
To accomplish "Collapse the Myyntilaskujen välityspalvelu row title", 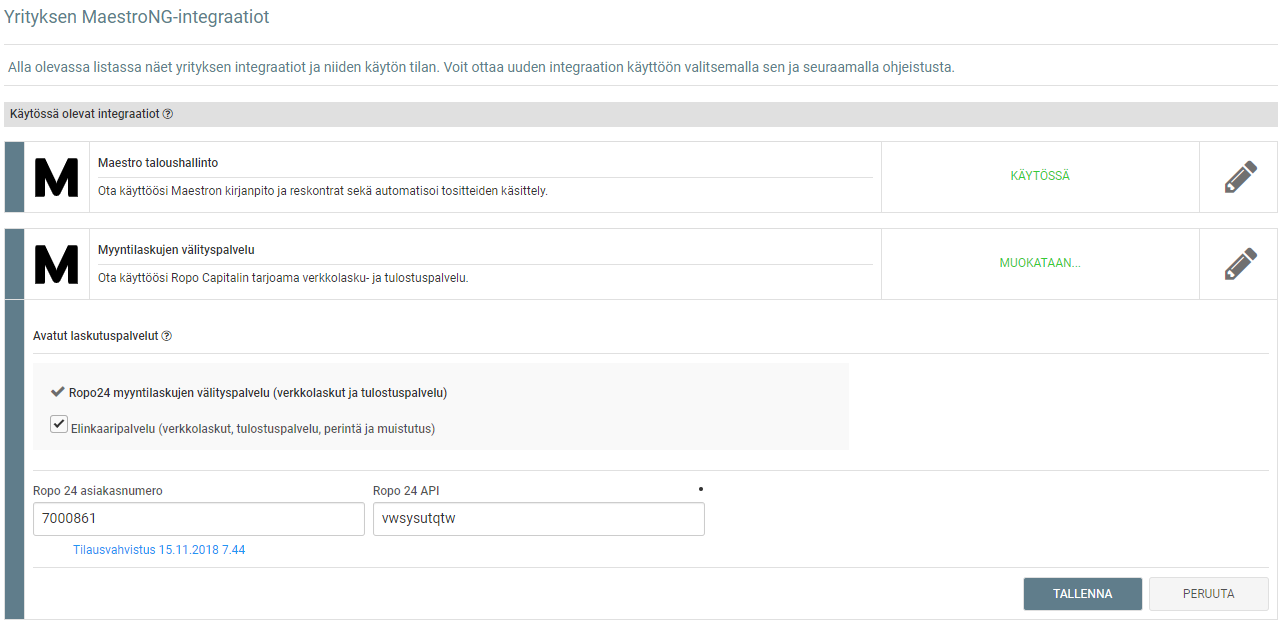I will click(x=183, y=250).
